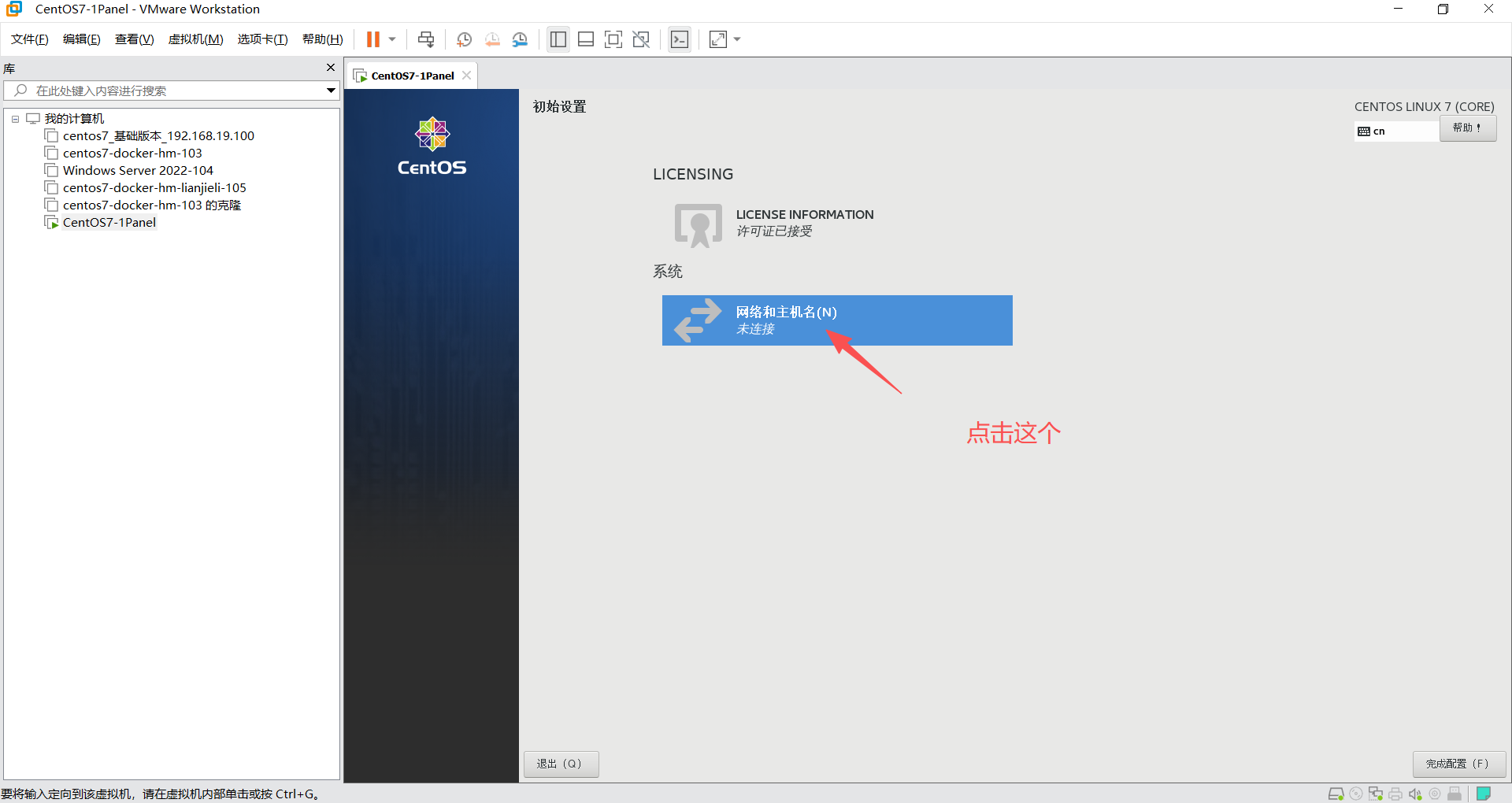This screenshot has height=803, width=1512.
Task: Click the message log note icon
Action: (1484, 794)
